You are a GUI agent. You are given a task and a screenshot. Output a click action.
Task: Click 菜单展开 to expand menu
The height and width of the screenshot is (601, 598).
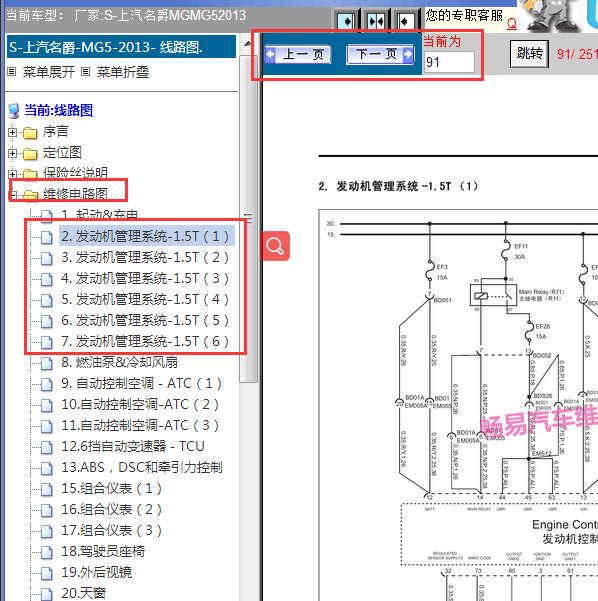click(x=48, y=72)
